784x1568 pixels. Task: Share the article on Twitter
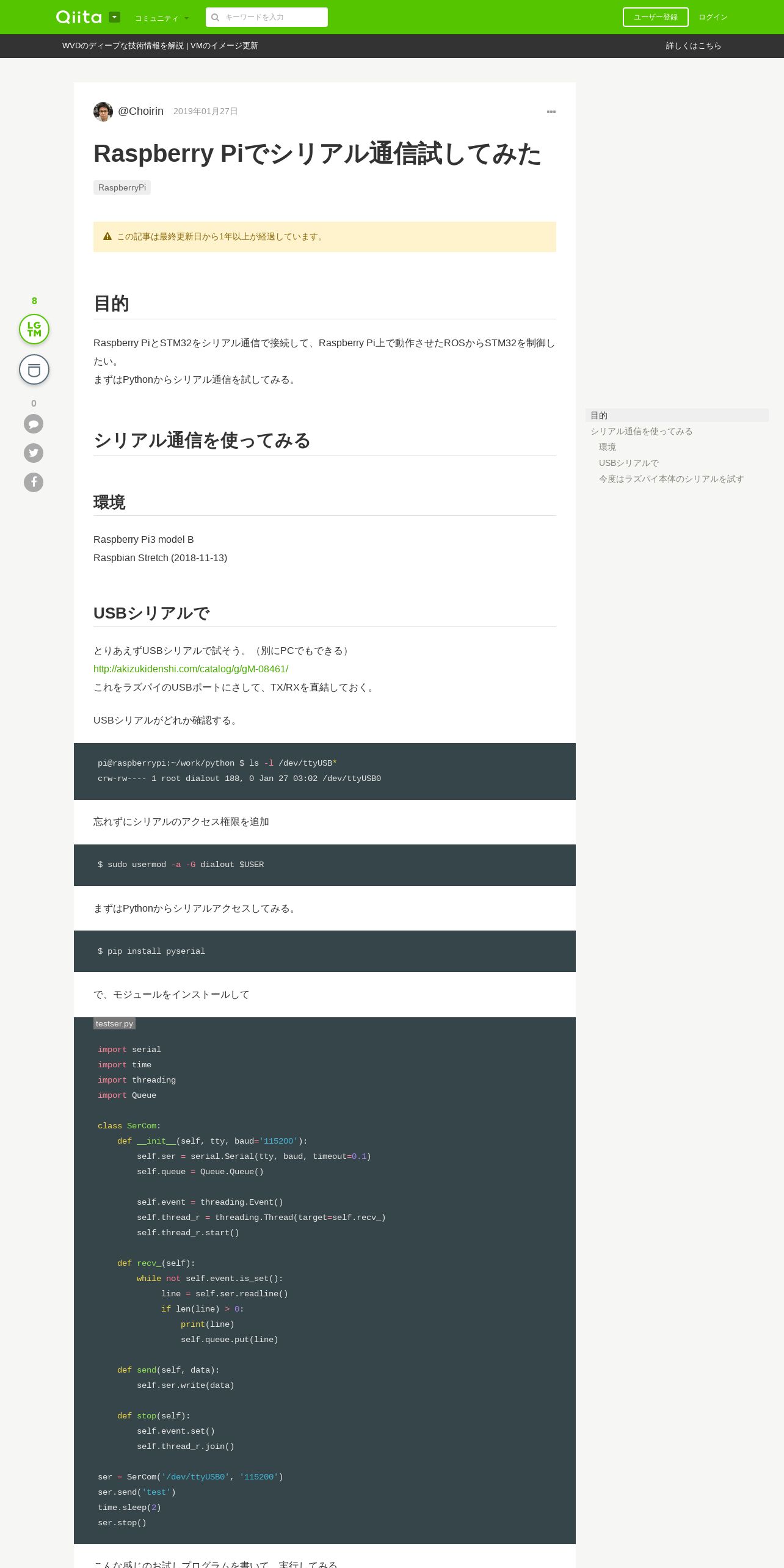[34, 453]
